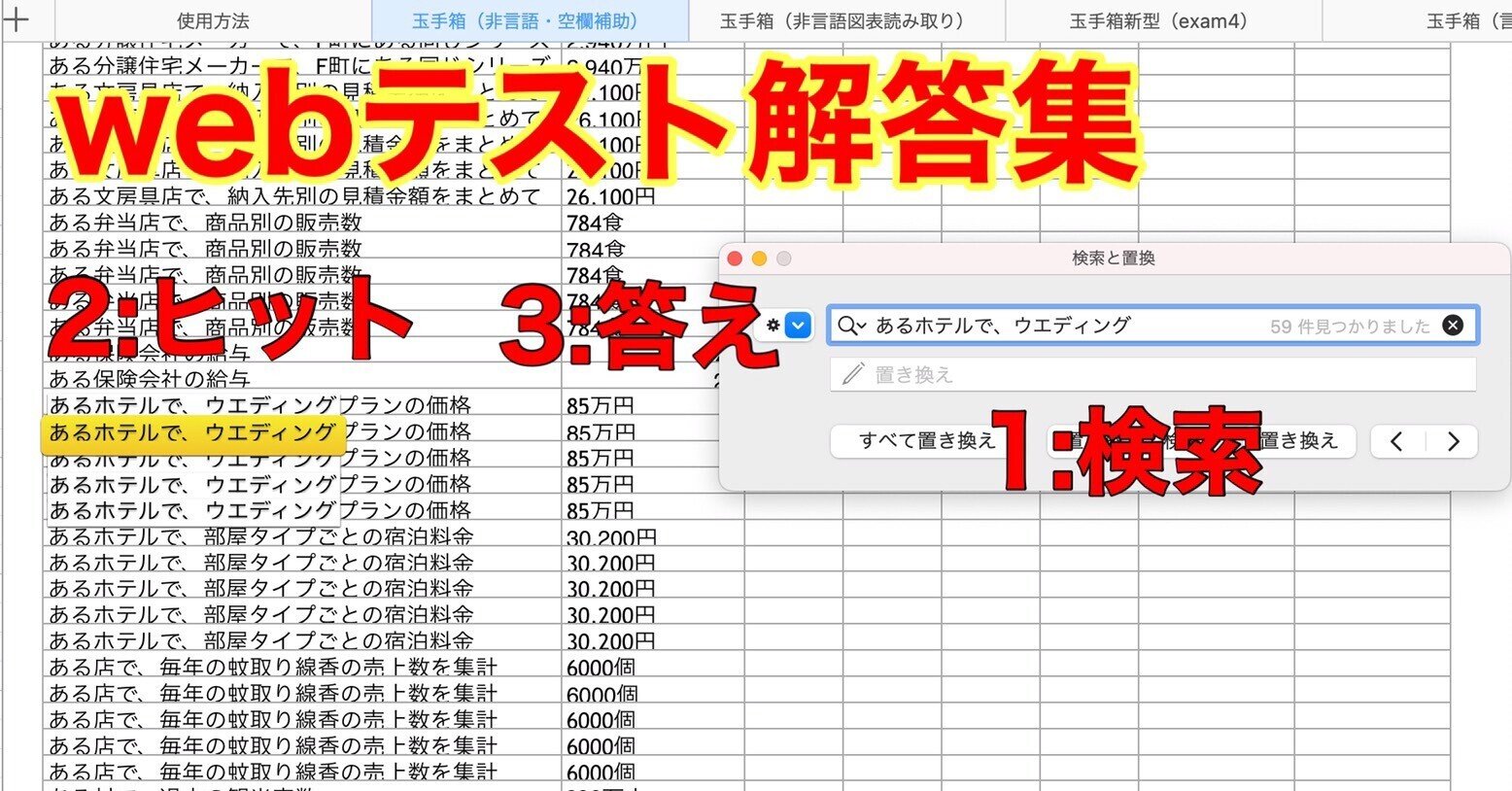Switch to 玉手箱（非言語図表読み取り） sheet tab

(844, 20)
